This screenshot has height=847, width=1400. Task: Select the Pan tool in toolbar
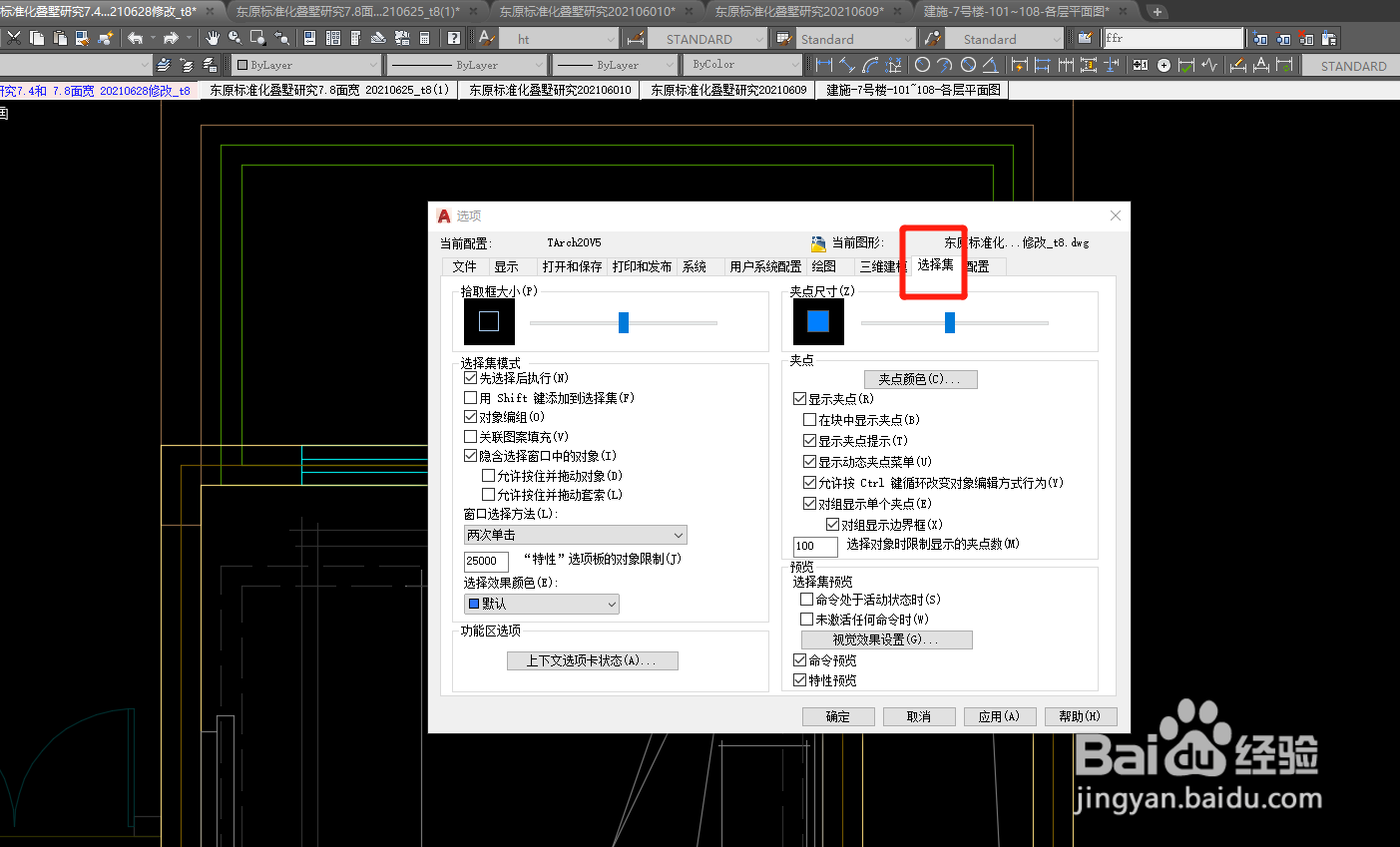click(212, 37)
